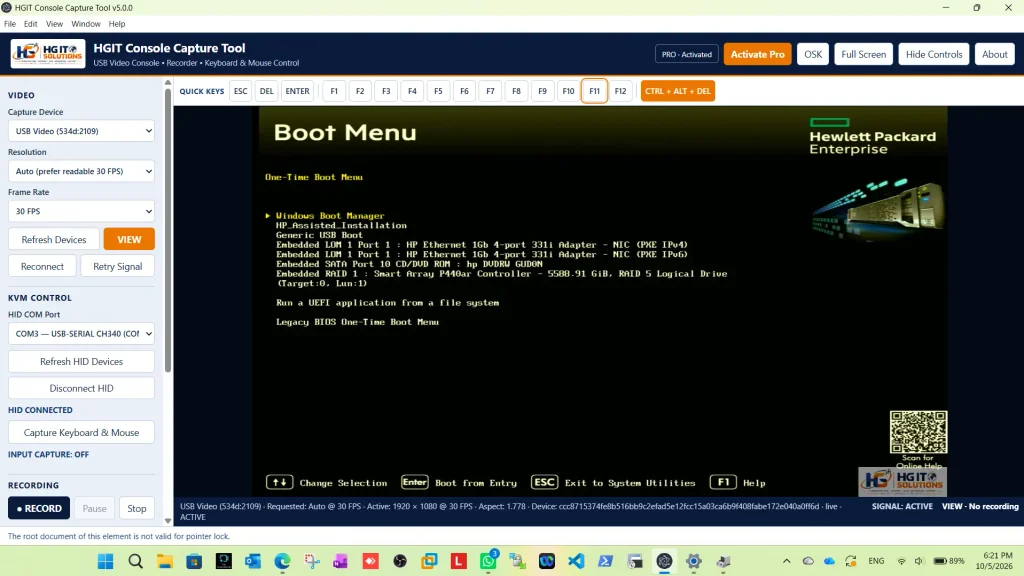Send F10 quick key
The height and width of the screenshot is (576, 1024).
[568, 91]
